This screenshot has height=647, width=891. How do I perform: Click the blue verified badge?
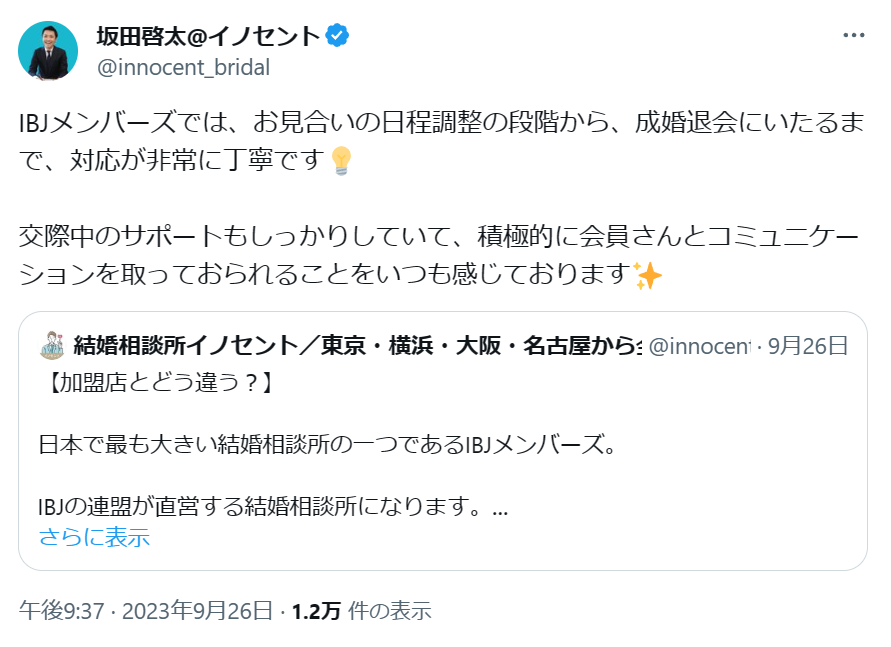coord(339,36)
